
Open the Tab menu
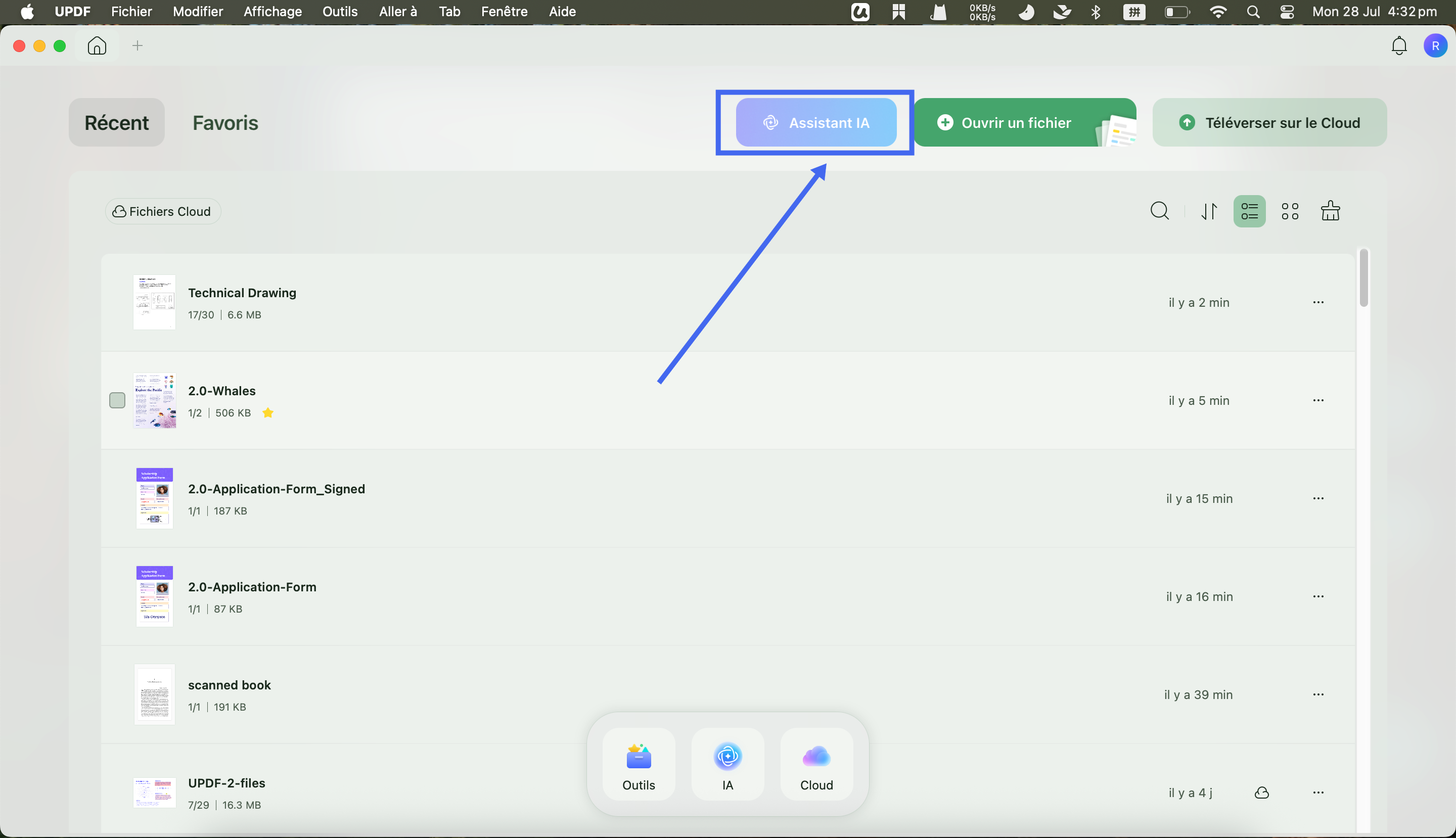point(449,12)
